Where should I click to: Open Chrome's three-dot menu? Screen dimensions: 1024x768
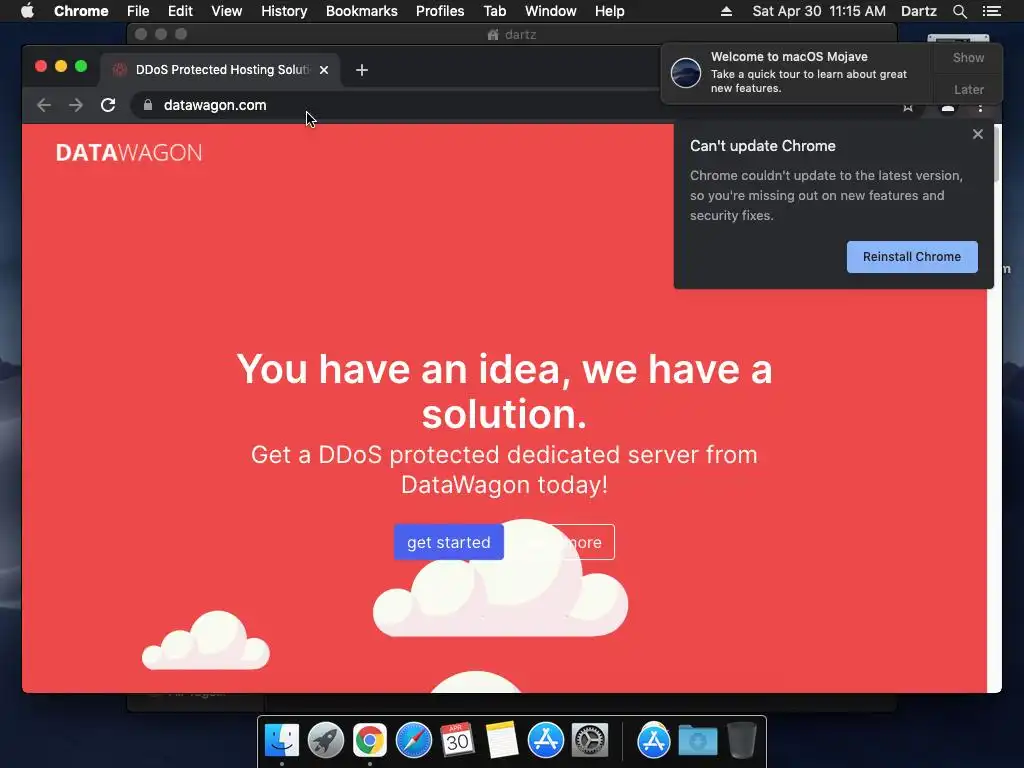tap(980, 108)
